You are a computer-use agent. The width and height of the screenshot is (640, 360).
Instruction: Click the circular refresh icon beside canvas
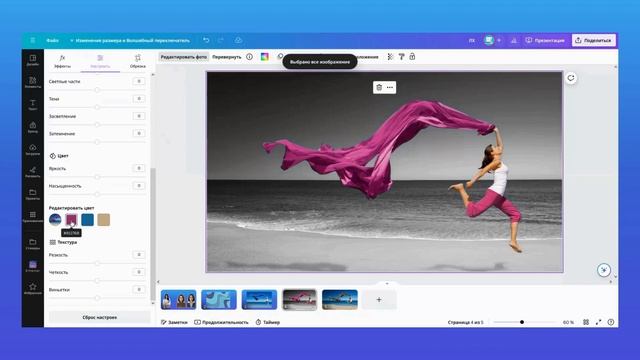point(571,78)
